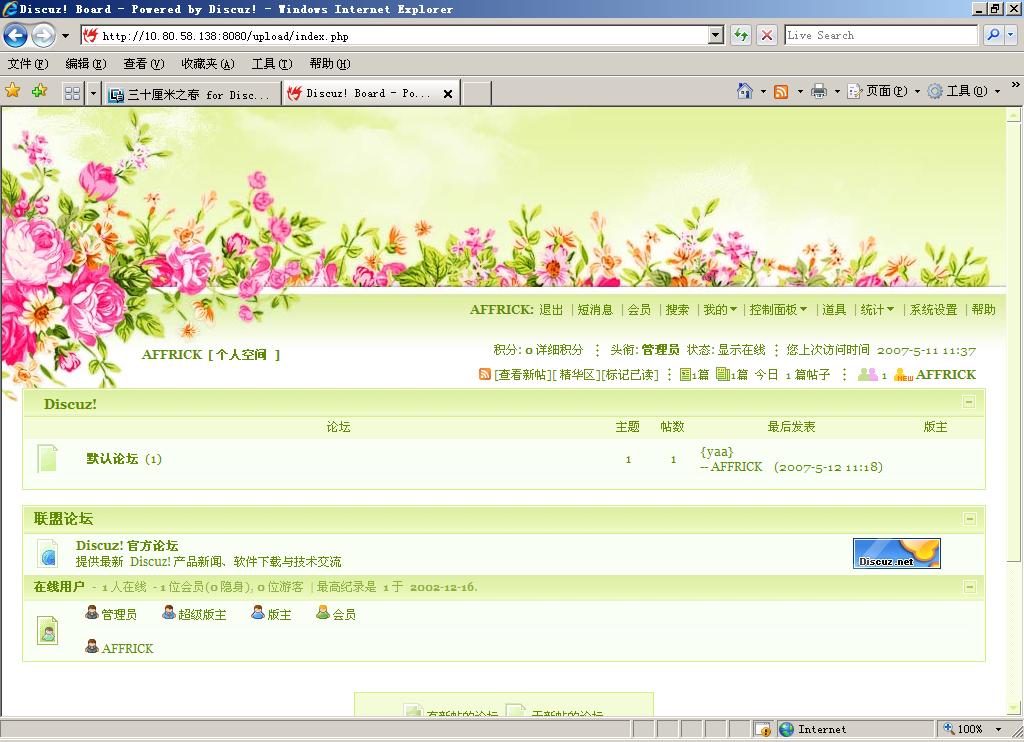
Task: Open the Favorites Center star icon
Action: [12, 91]
